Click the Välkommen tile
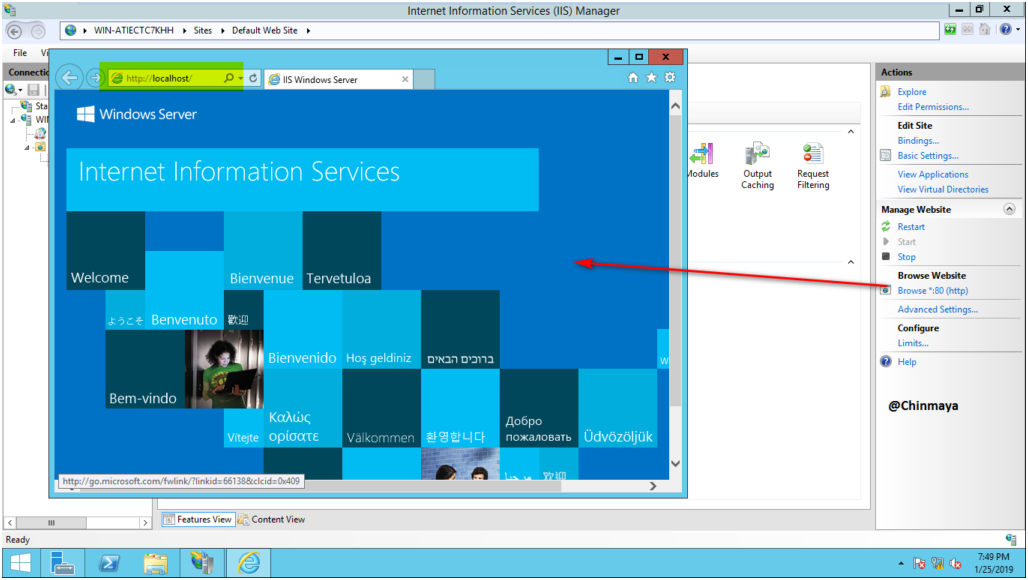 (x=381, y=408)
